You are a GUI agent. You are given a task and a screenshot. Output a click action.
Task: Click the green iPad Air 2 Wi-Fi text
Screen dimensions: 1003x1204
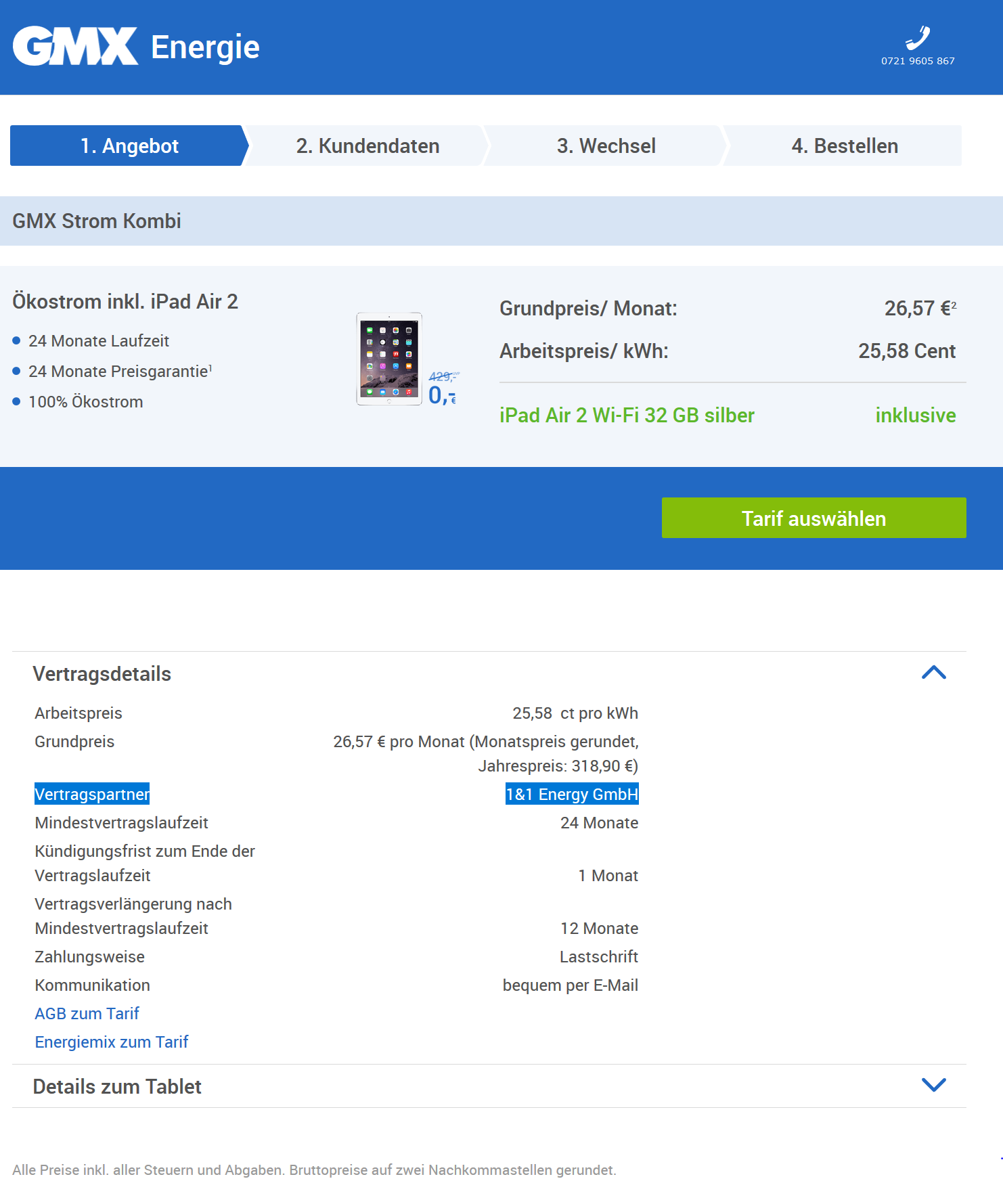click(x=627, y=416)
